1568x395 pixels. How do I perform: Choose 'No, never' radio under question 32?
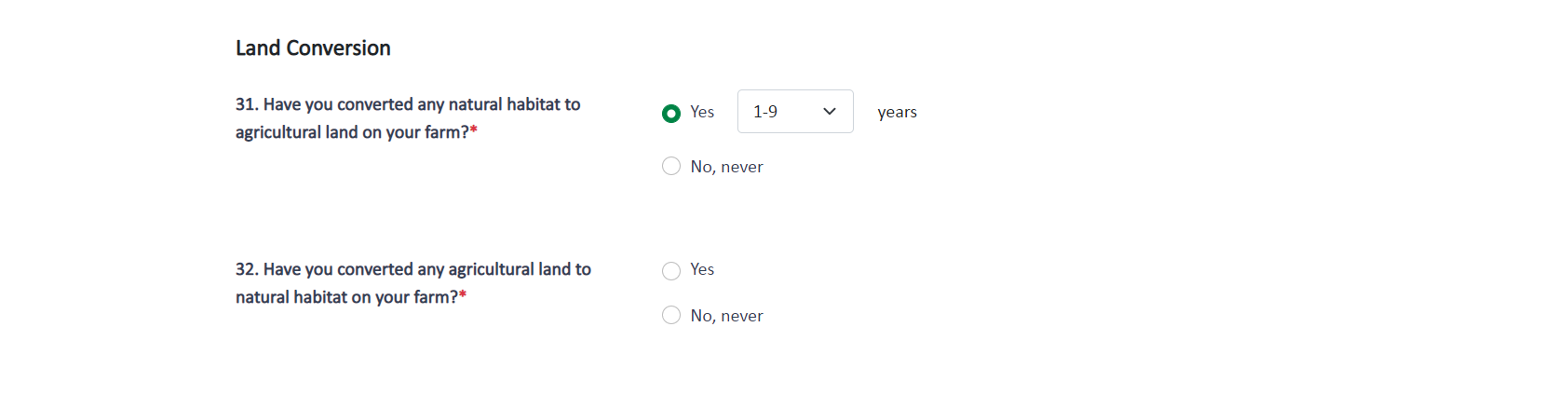tap(671, 316)
